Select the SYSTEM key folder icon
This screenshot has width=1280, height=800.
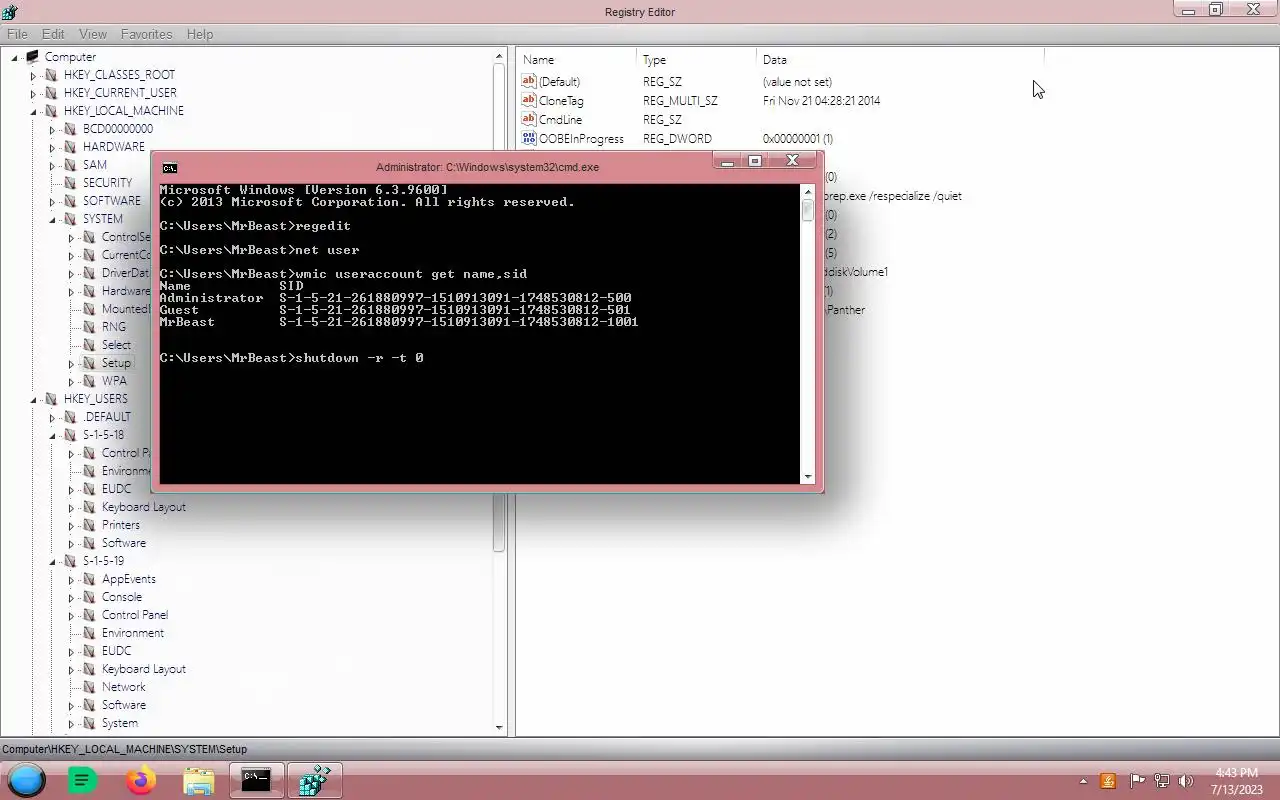click(70, 219)
